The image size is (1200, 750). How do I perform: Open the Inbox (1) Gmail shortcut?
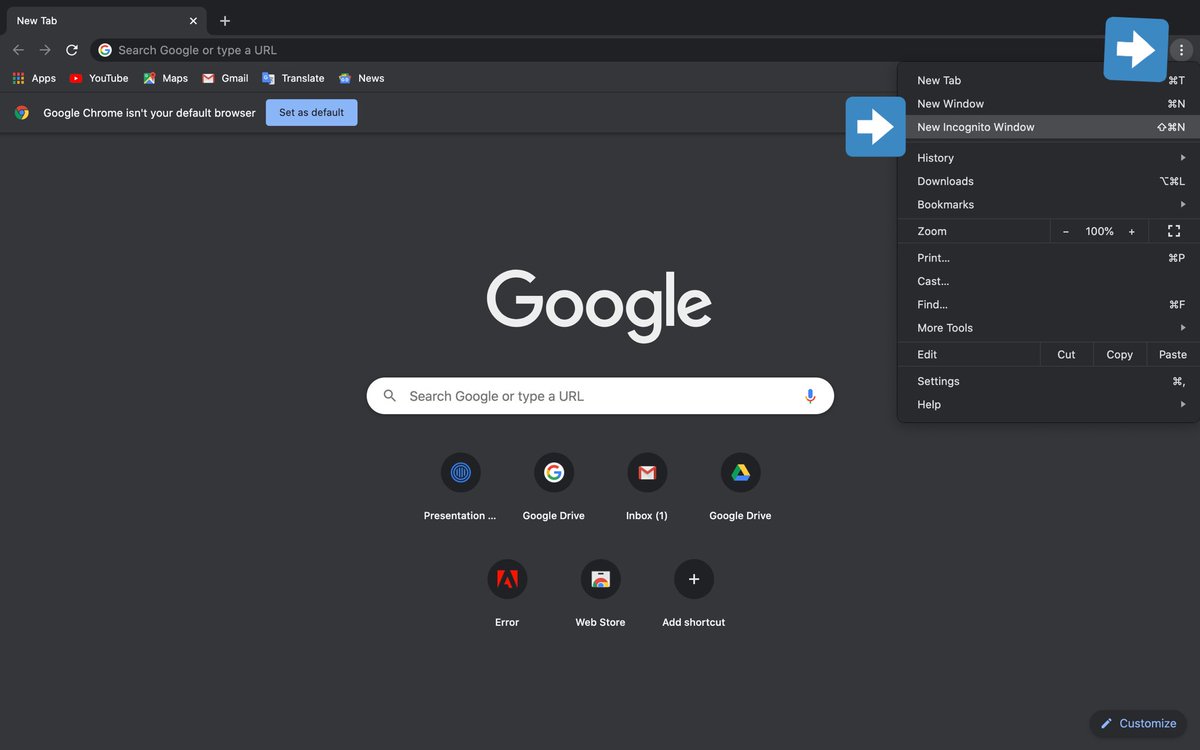coord(647,487)
